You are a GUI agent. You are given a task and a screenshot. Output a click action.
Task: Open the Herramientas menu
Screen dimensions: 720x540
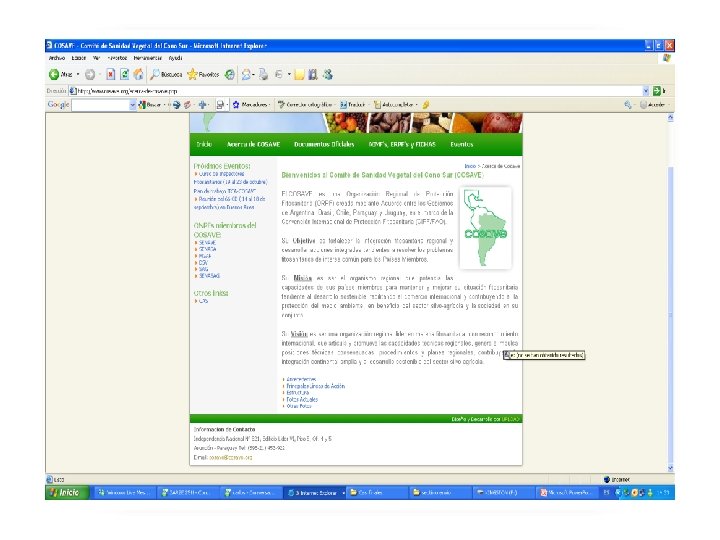coord(148,58)
